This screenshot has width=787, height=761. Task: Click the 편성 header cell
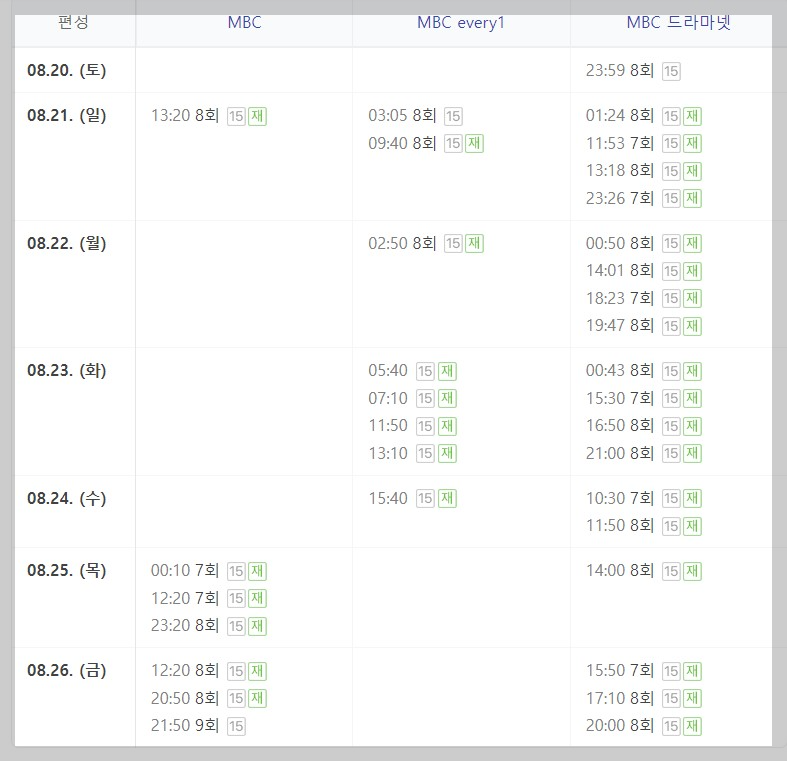pos(74,23)
